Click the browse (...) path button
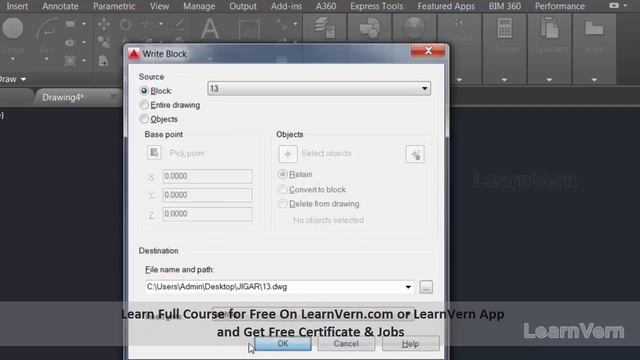 coord(426,287)
